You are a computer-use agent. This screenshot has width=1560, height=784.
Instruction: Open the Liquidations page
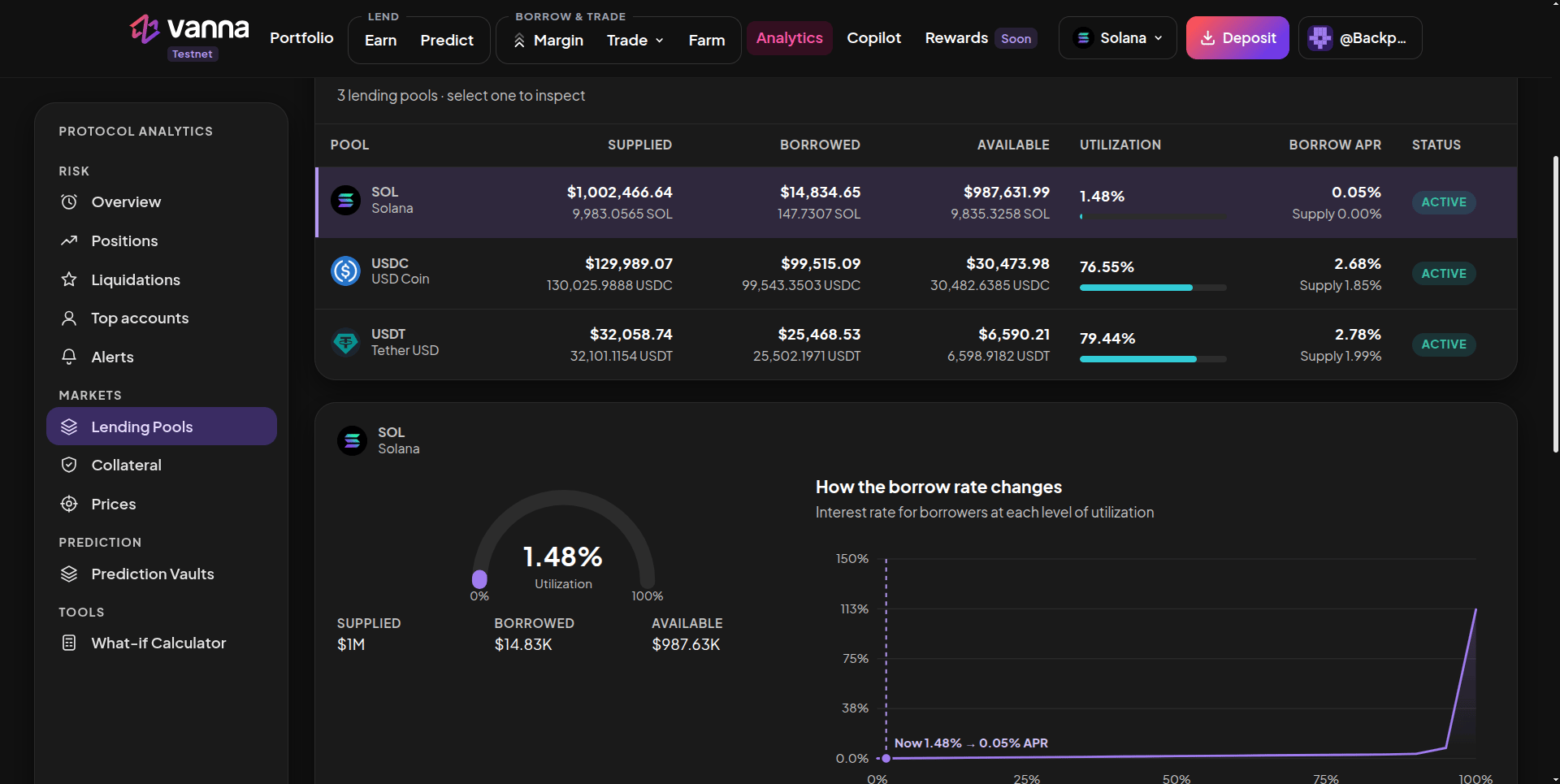point(162,279)
